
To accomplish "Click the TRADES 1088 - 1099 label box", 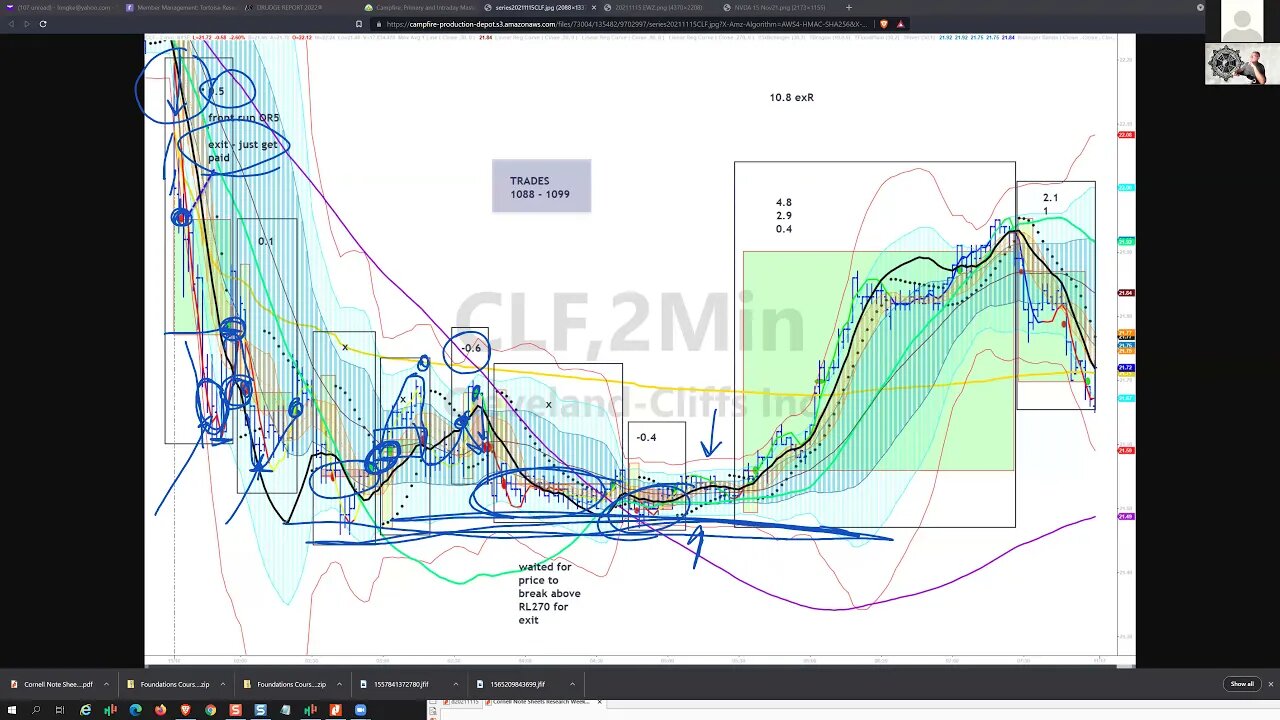I will [541, 187].
